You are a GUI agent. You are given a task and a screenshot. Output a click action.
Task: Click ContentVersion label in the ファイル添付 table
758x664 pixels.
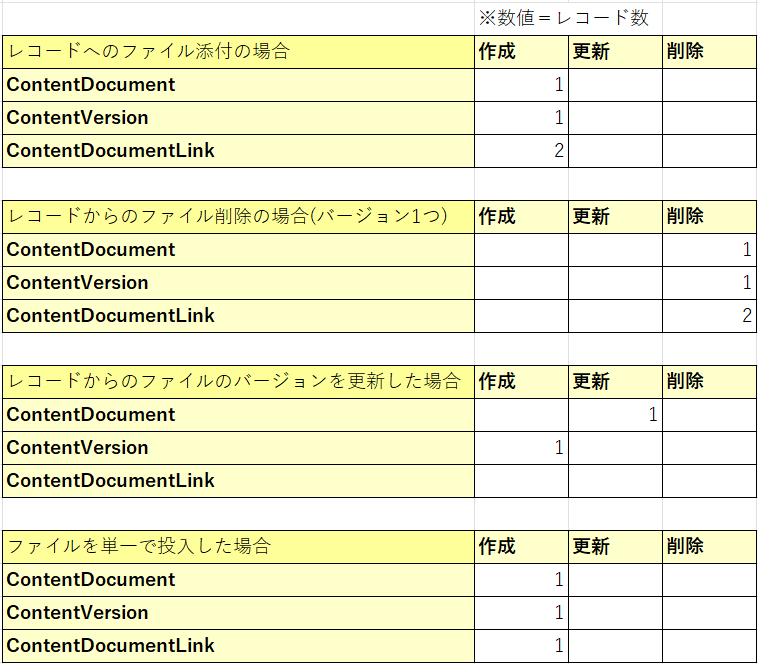239,118
